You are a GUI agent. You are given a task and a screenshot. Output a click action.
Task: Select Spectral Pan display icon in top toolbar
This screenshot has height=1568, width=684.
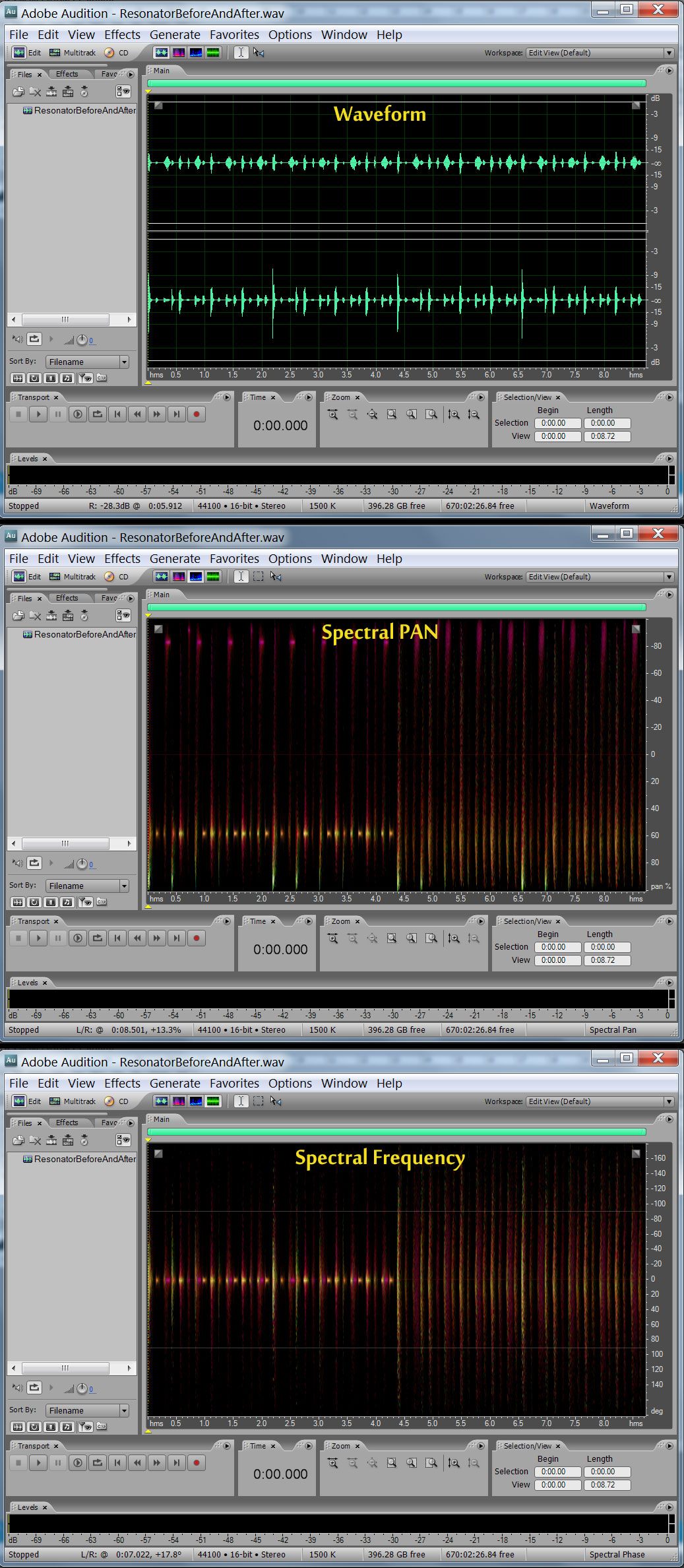[196, 53]
